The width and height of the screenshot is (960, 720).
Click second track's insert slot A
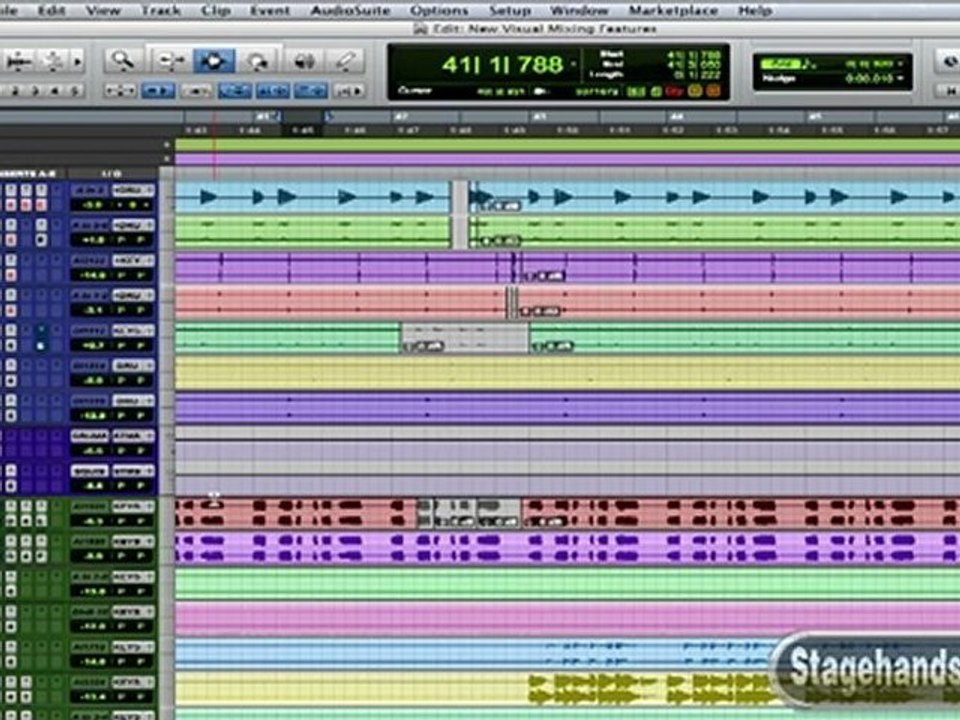(11, 225)
